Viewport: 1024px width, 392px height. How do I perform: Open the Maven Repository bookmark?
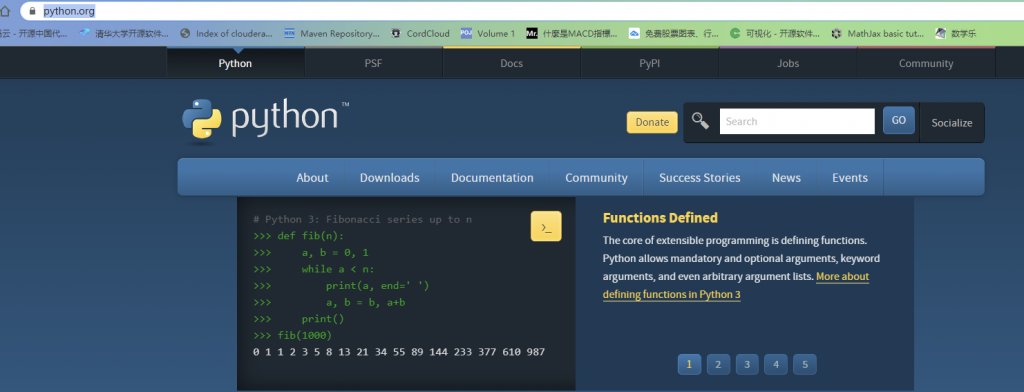[332, 33]
